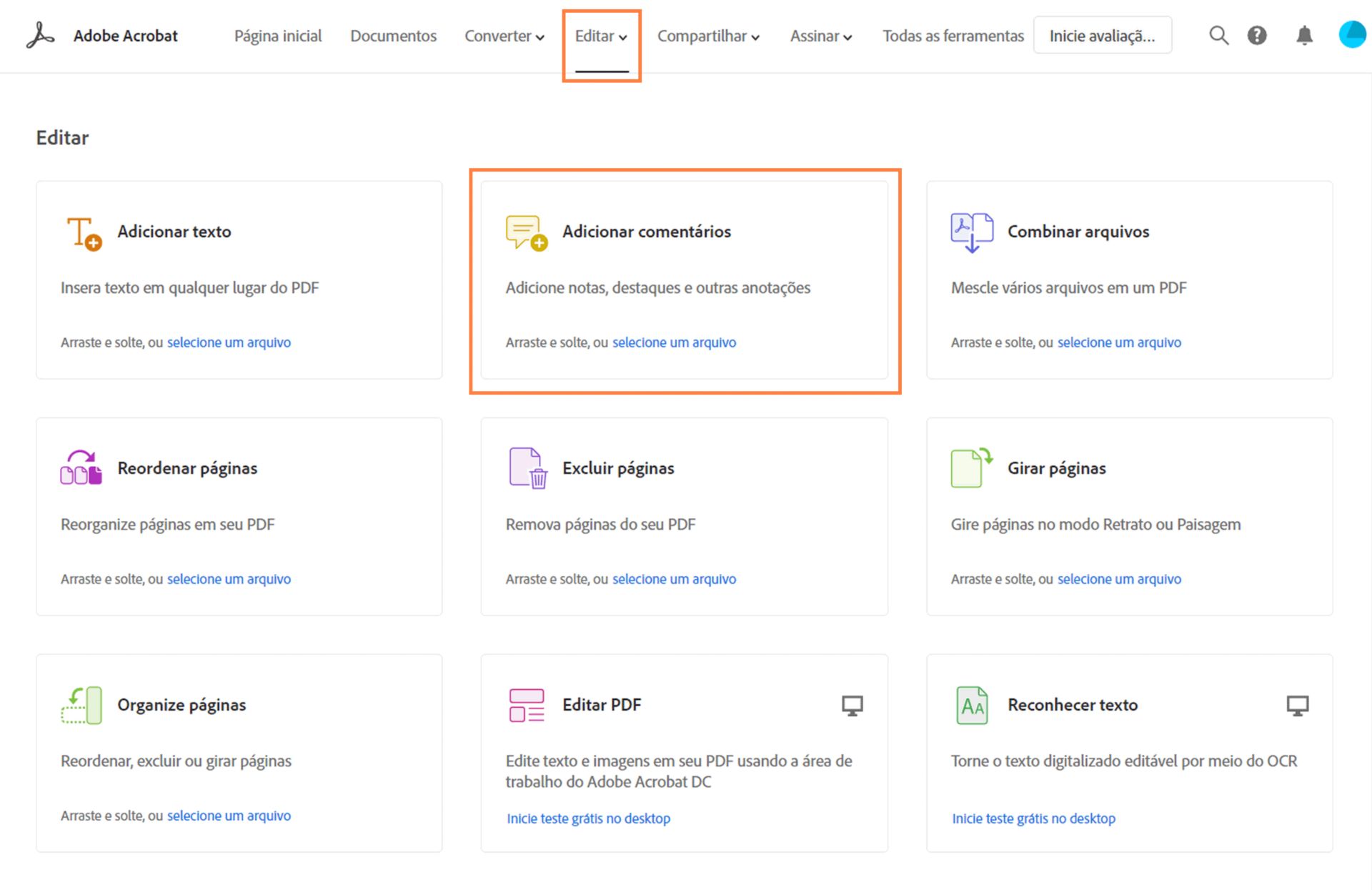
Task: Click the Adobe Acrobat logo icon
Action: 40,35
